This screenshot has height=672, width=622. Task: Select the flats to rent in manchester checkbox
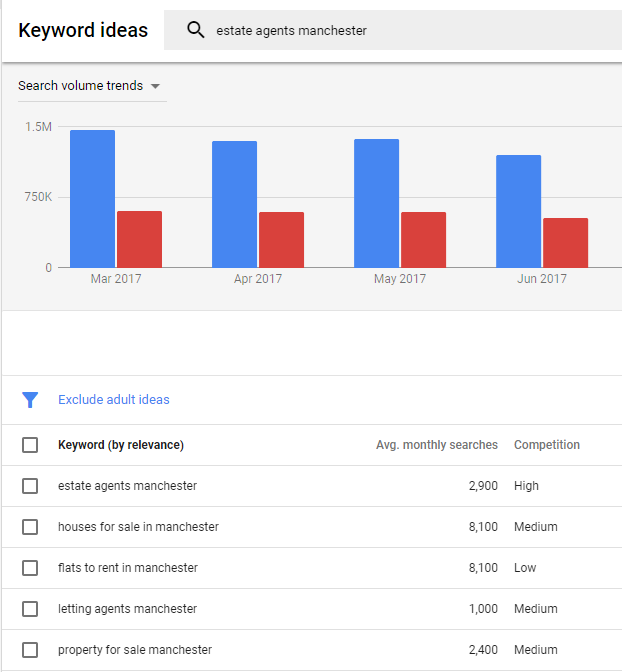(x=30, y=568)
